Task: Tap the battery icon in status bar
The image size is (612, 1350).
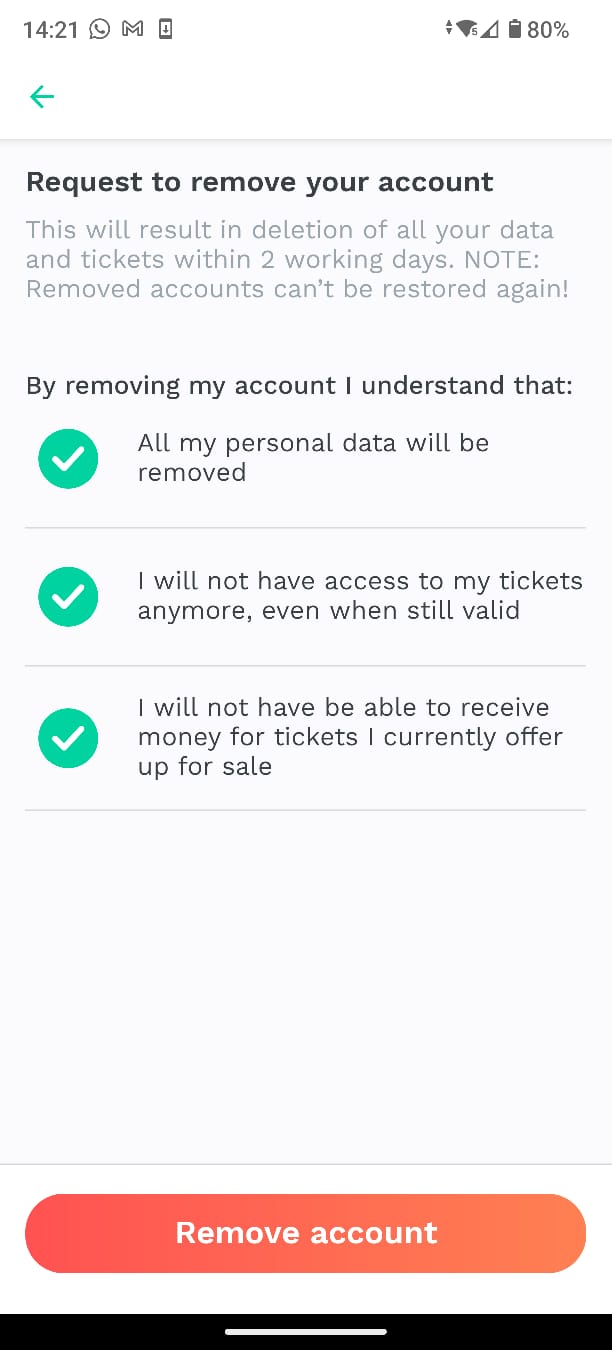Action: pos(515,29)
